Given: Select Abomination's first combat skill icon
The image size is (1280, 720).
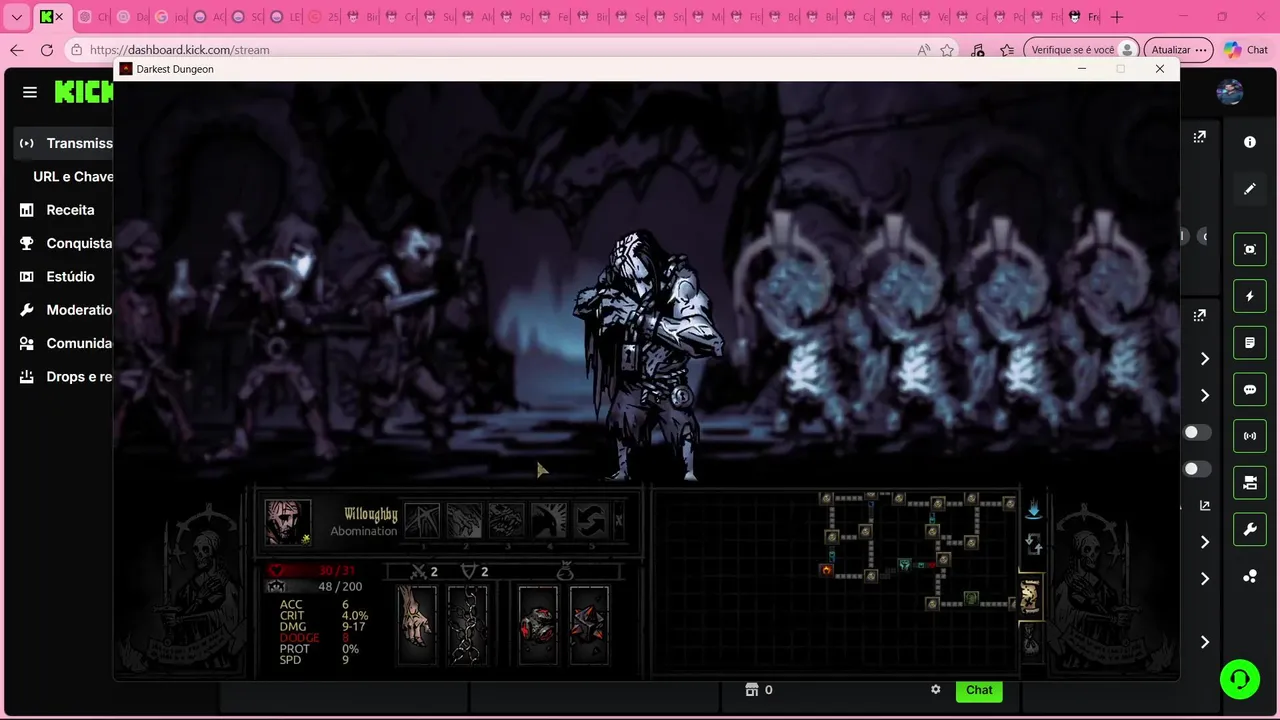Looking at the screenshot, I should [x=422, y=520].
